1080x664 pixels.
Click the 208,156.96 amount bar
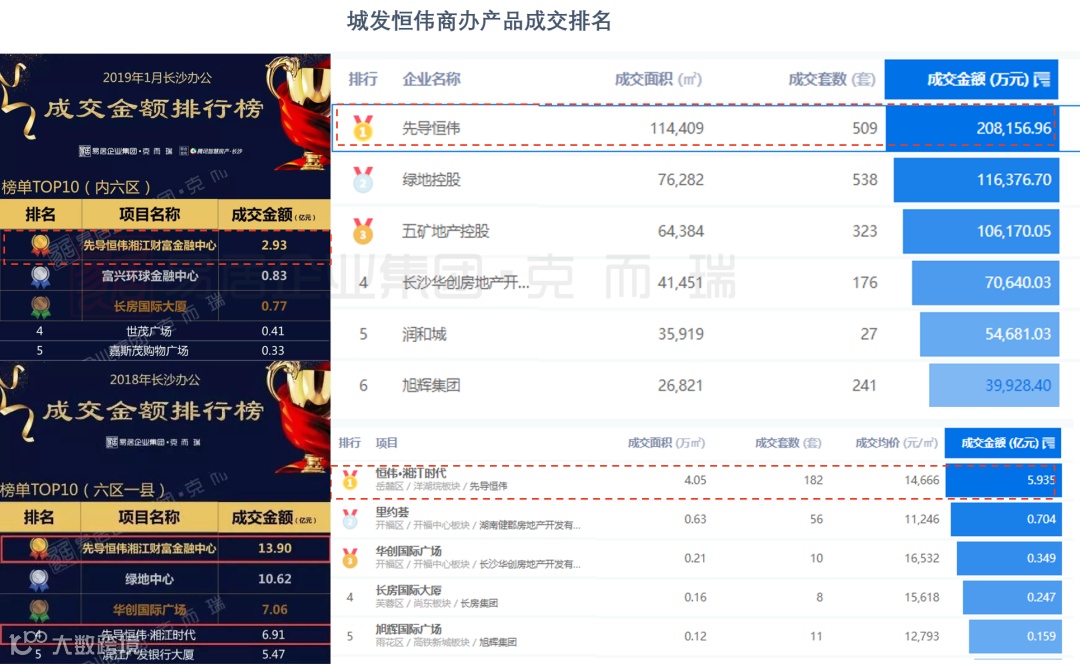point(971,128)
